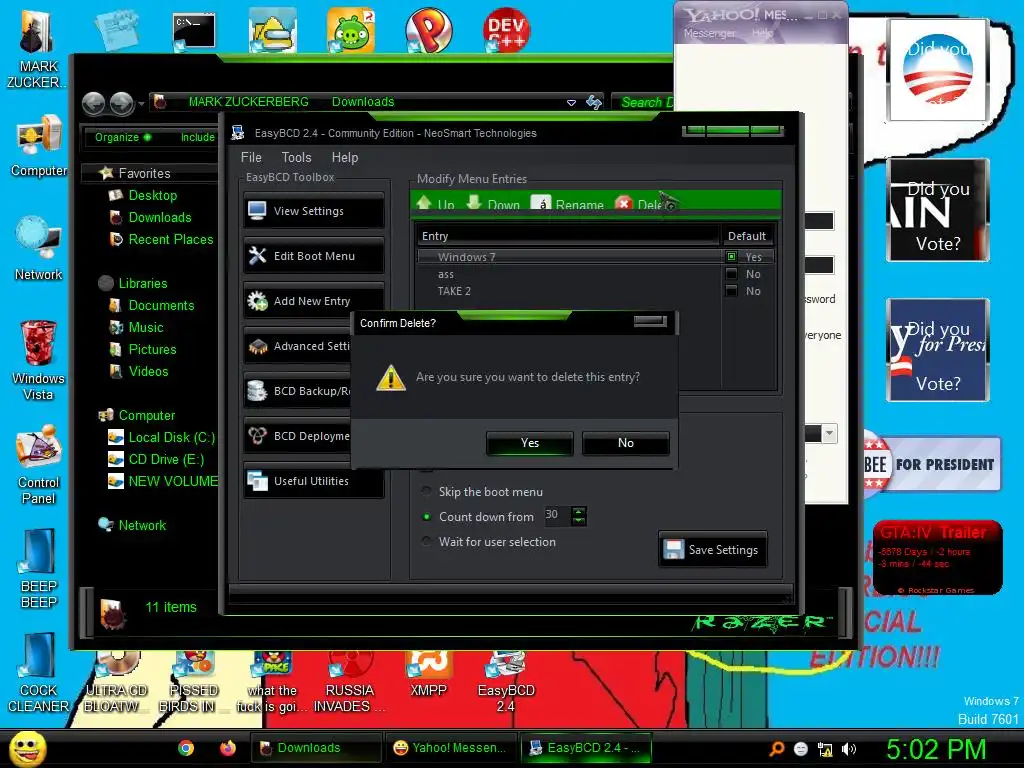Confirm deletion with the Yes button
The image size is (1024, 768).
[530, 443]
